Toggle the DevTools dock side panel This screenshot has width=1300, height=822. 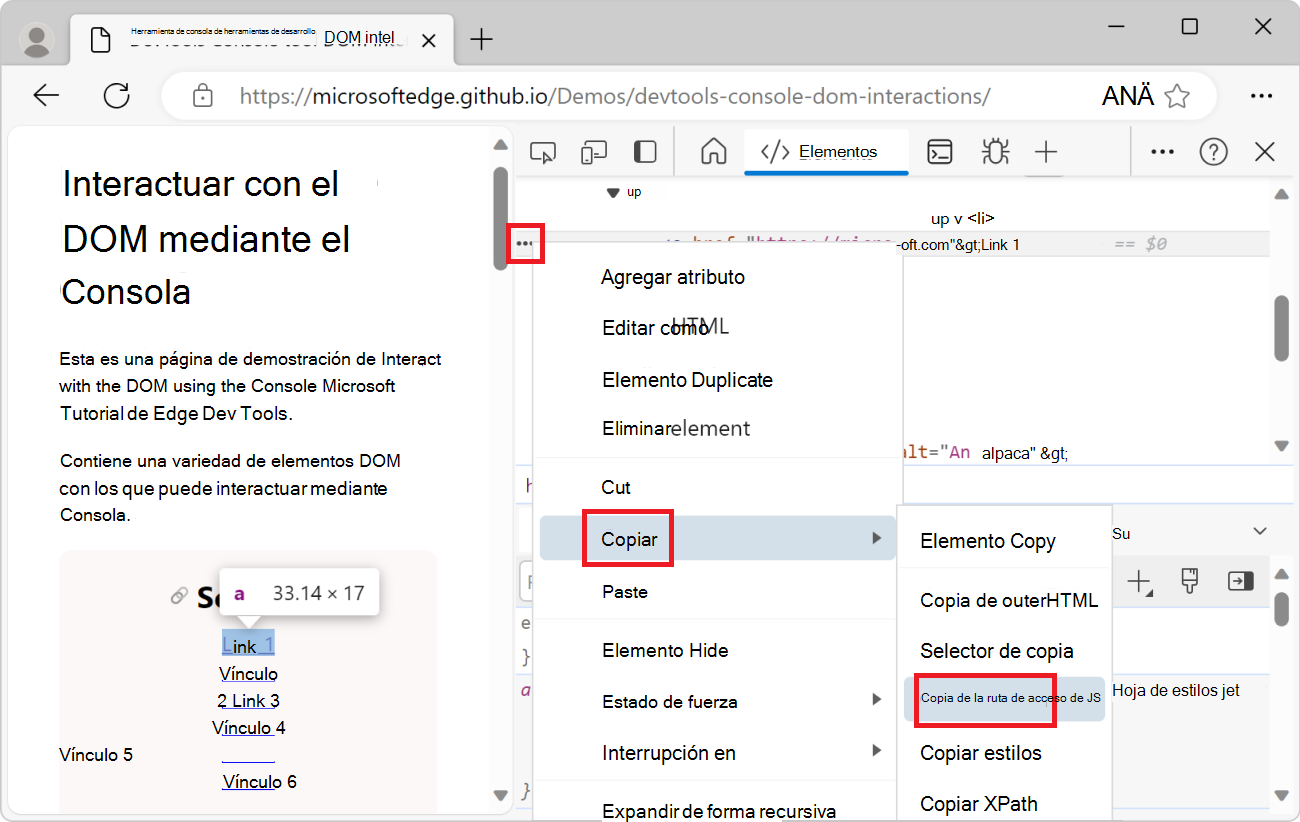click(645, 151)
